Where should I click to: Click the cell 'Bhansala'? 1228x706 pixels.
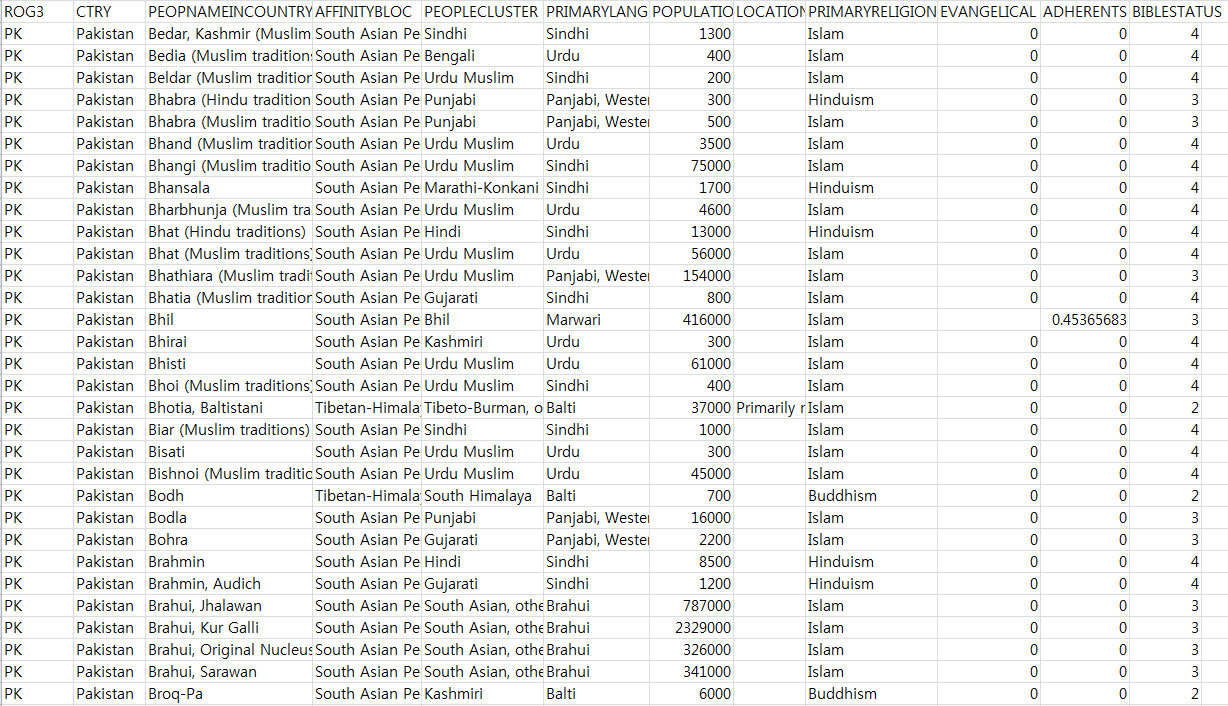(x=229, y=188)
